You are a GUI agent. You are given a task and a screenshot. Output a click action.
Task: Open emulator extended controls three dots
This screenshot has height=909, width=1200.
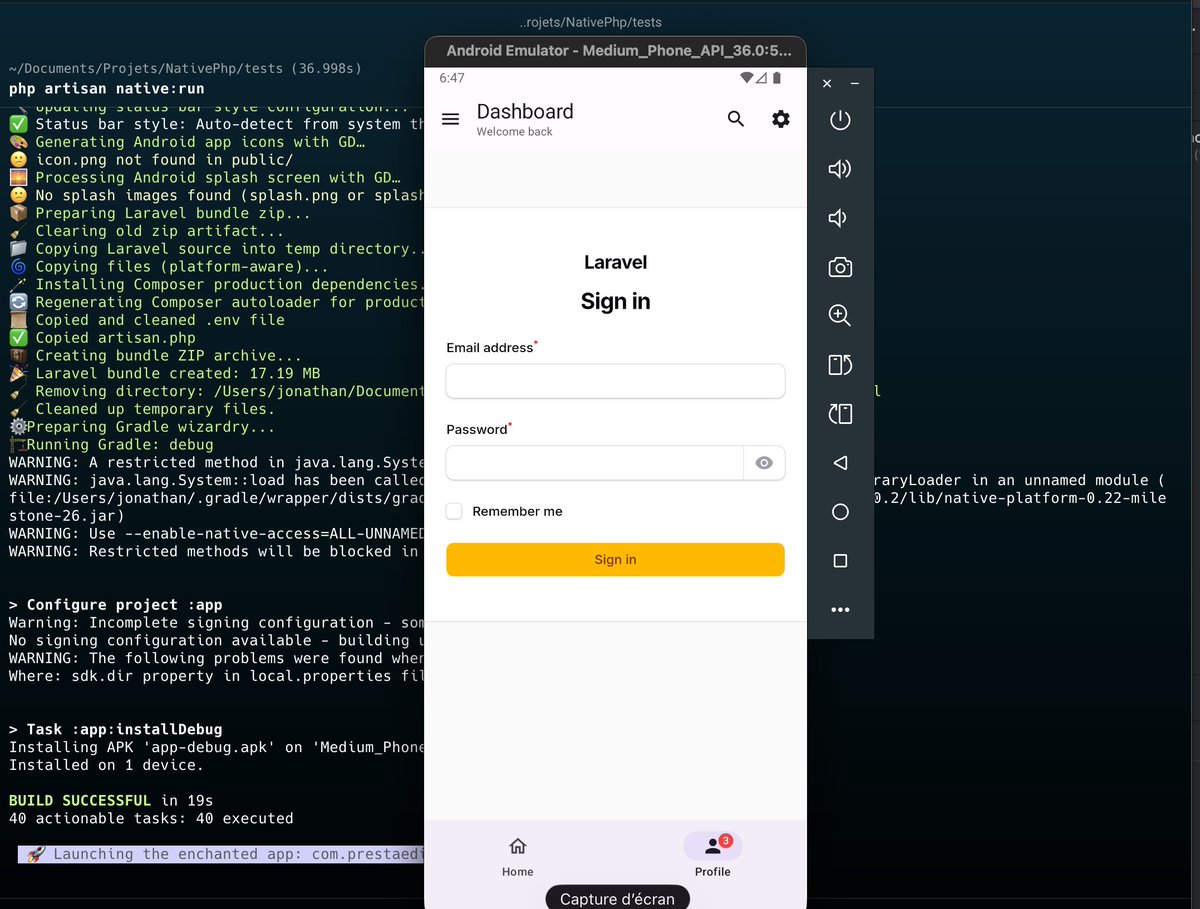[x=840, y=610]
